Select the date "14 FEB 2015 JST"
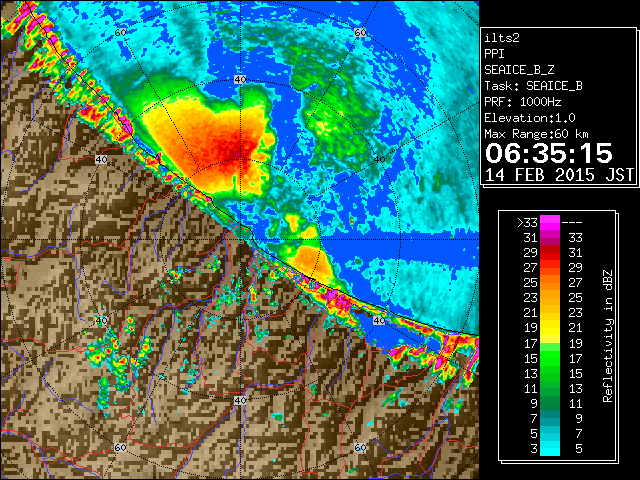The image size is (640, 480). click(x=560, y=175)
